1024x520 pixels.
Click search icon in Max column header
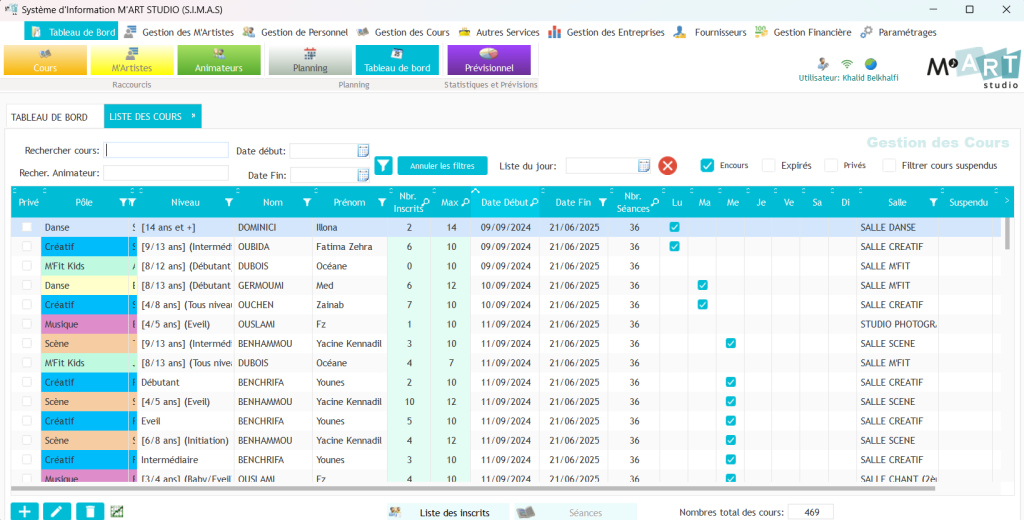point(465,203)
